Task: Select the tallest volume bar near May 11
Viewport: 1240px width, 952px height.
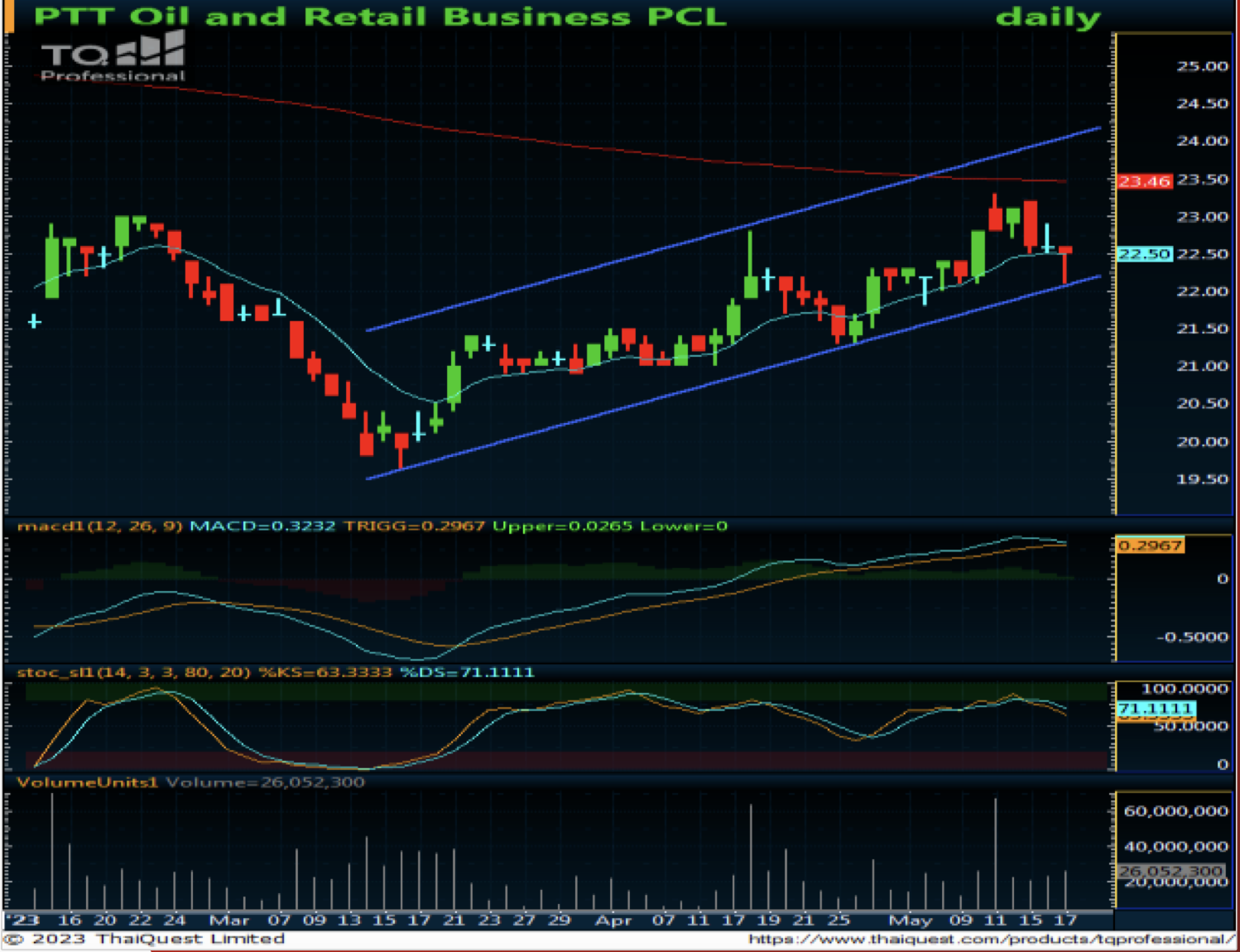Action: (x=995, y=853)
